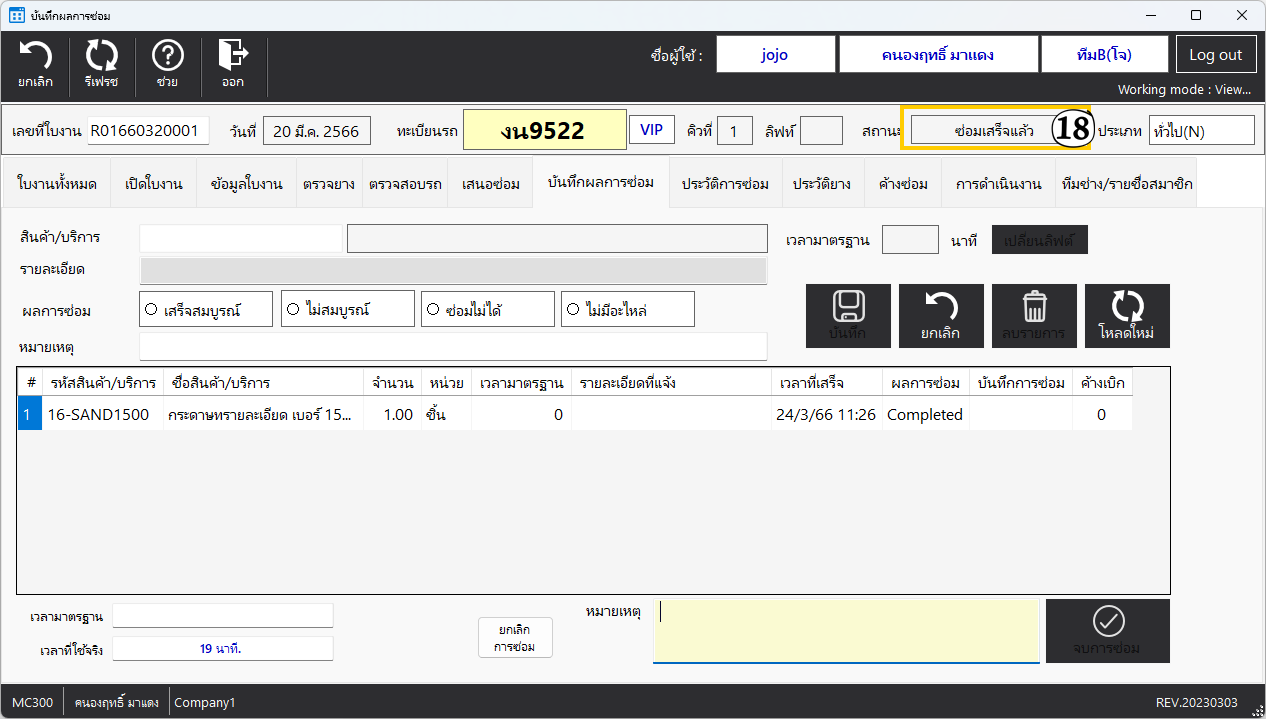The height and width of the screenshot is (719, 1266).
Task: Open the ตรวจสอบรถ tab
Action: [x=405, y=184]
